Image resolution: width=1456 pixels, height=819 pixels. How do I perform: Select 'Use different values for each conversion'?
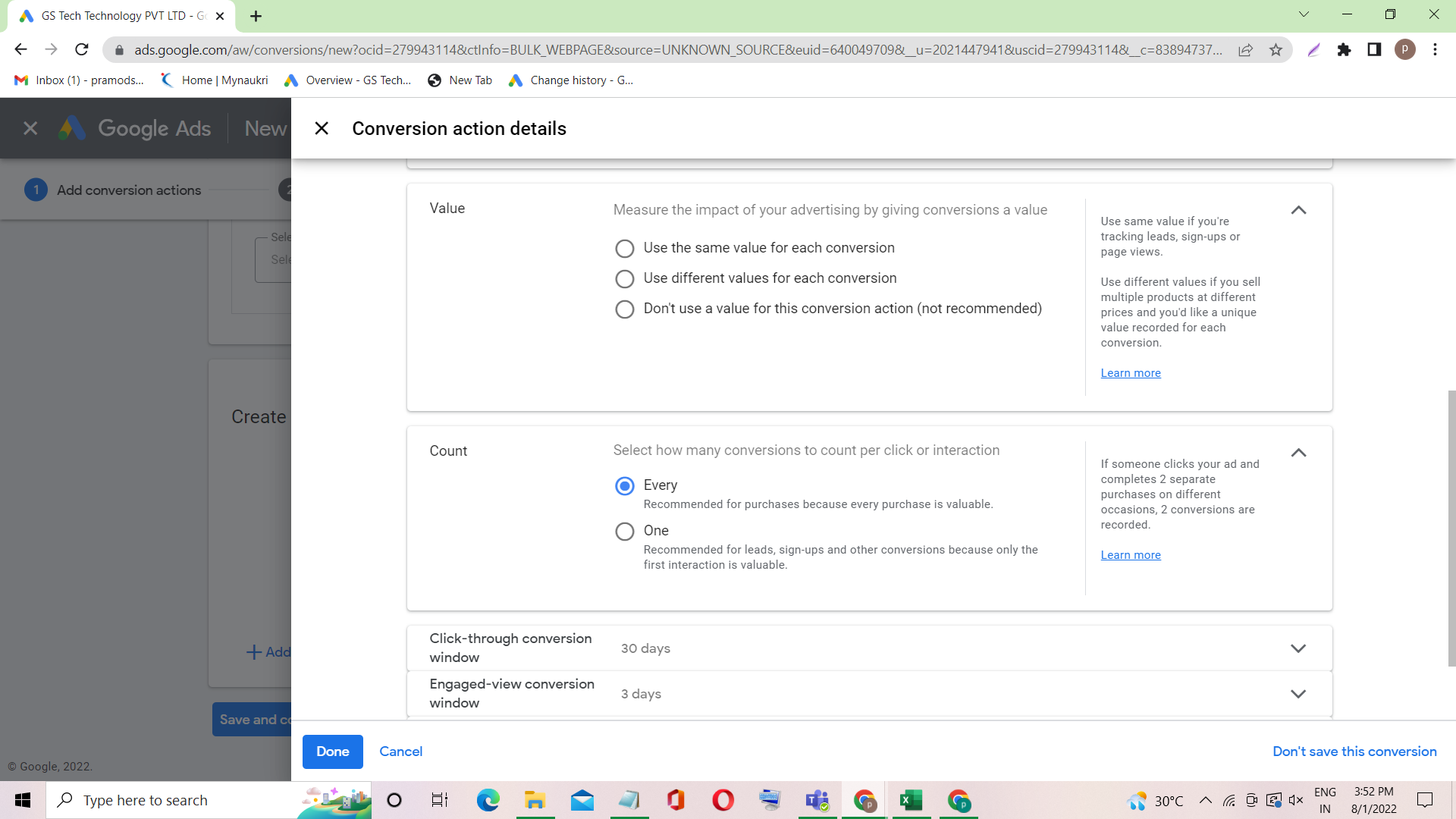coord(624,279)
